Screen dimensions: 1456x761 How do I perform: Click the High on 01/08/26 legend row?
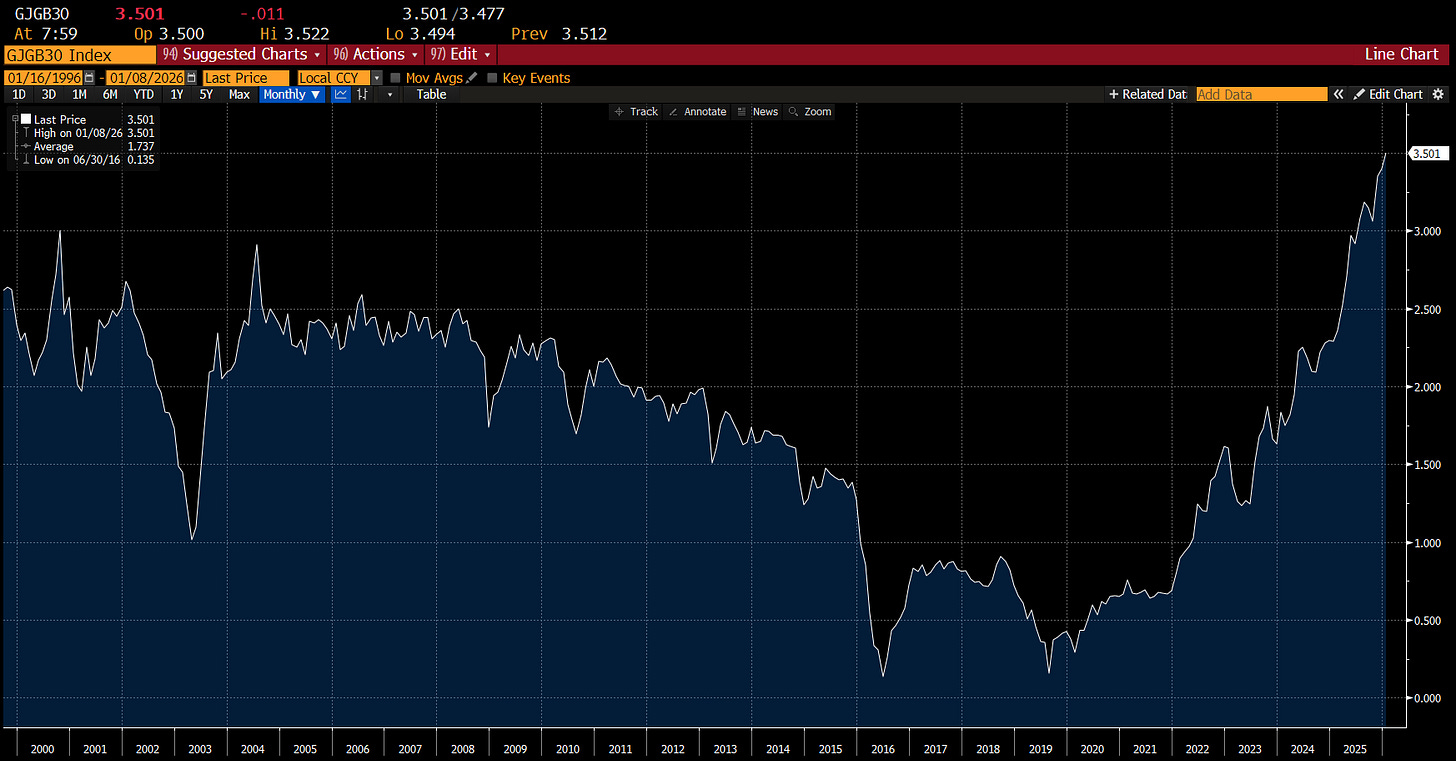(x=86, y=133)
